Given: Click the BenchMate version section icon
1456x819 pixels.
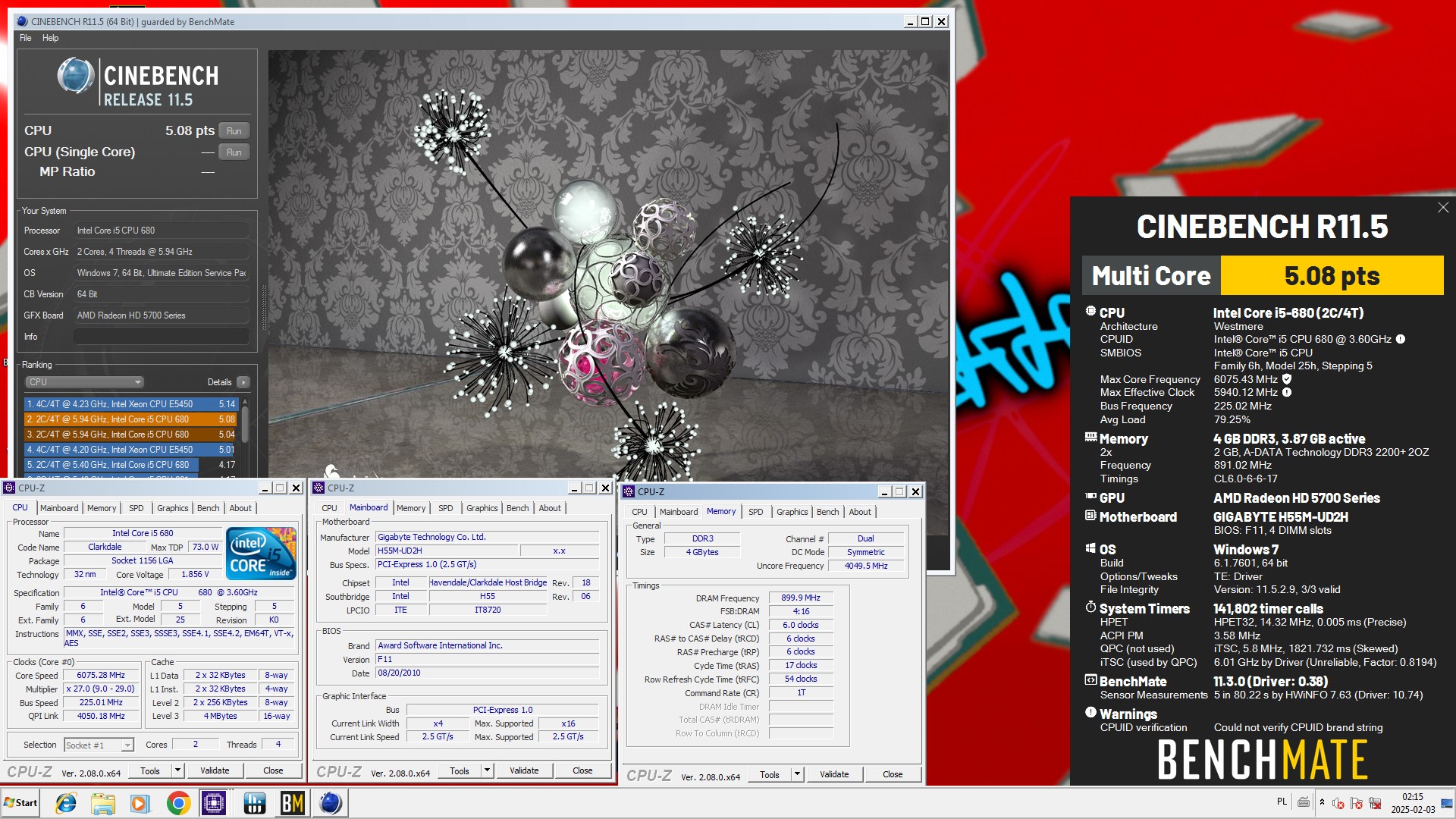Looking at the screenshot, I should [x=1090, y=680].
